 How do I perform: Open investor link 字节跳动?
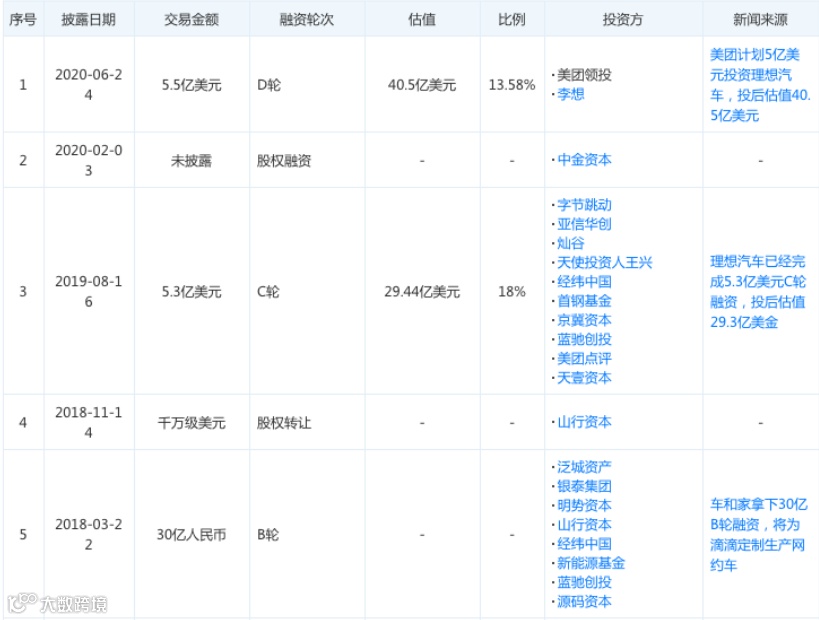tap(584, 205)
